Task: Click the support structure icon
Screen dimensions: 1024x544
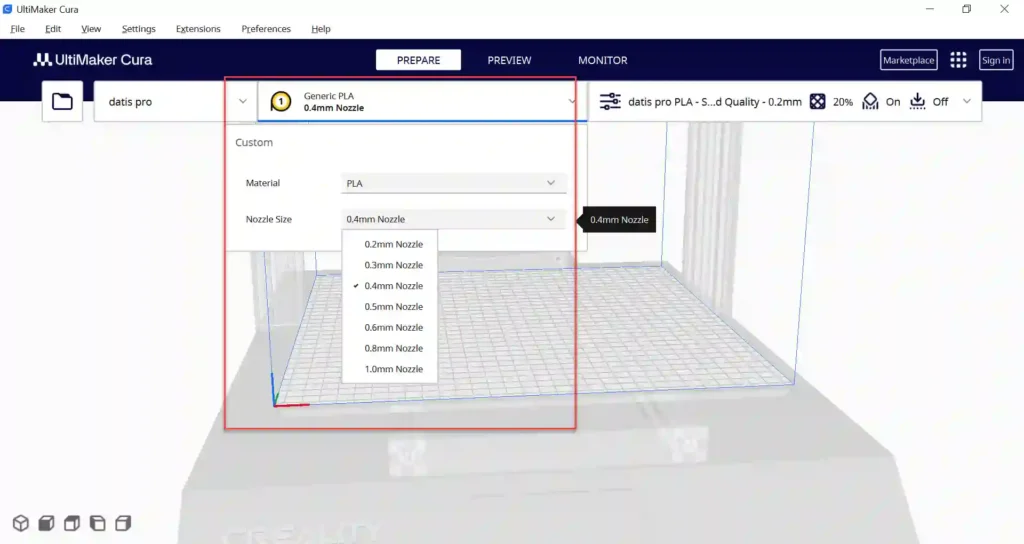Action: click(x=870, y=101)
